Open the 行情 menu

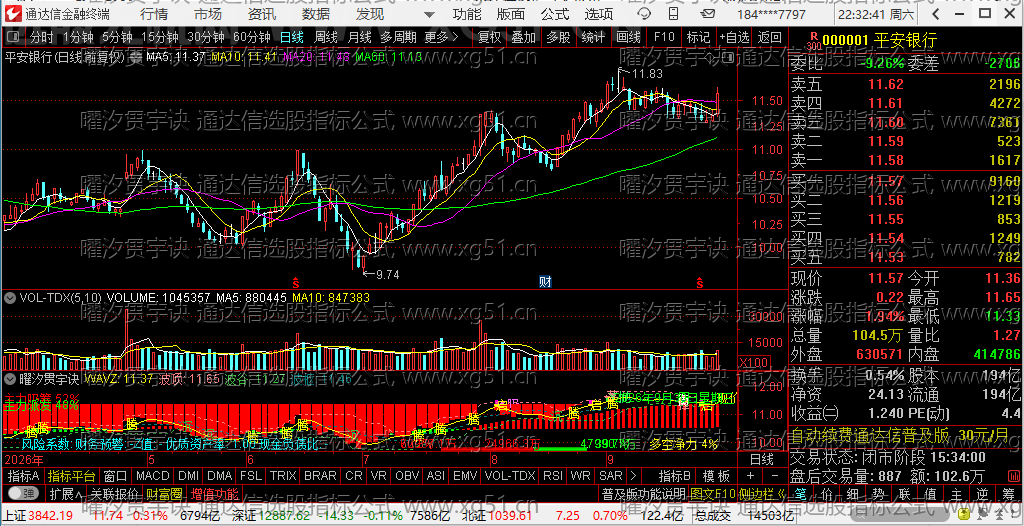[153, 14]
